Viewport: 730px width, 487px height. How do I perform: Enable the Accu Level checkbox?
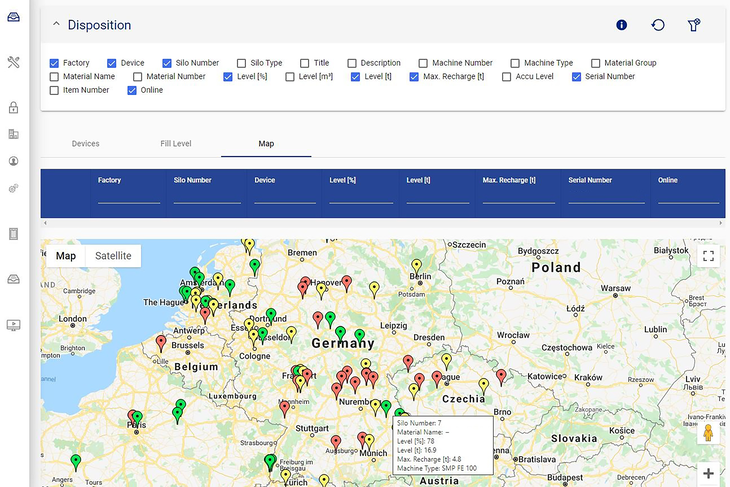pos(507,76)
